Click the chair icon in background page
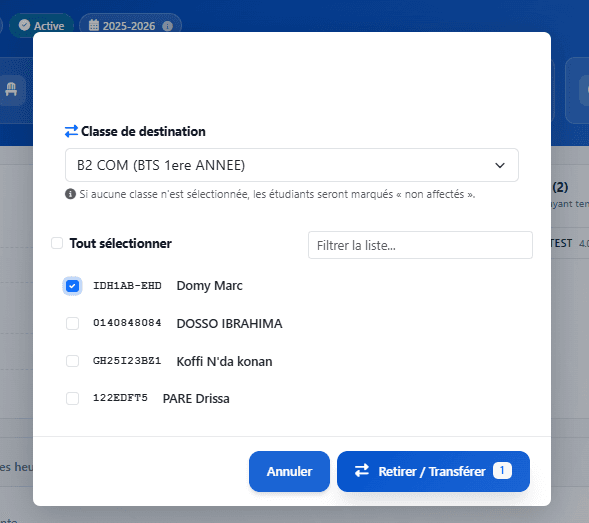 click(11, 89)
